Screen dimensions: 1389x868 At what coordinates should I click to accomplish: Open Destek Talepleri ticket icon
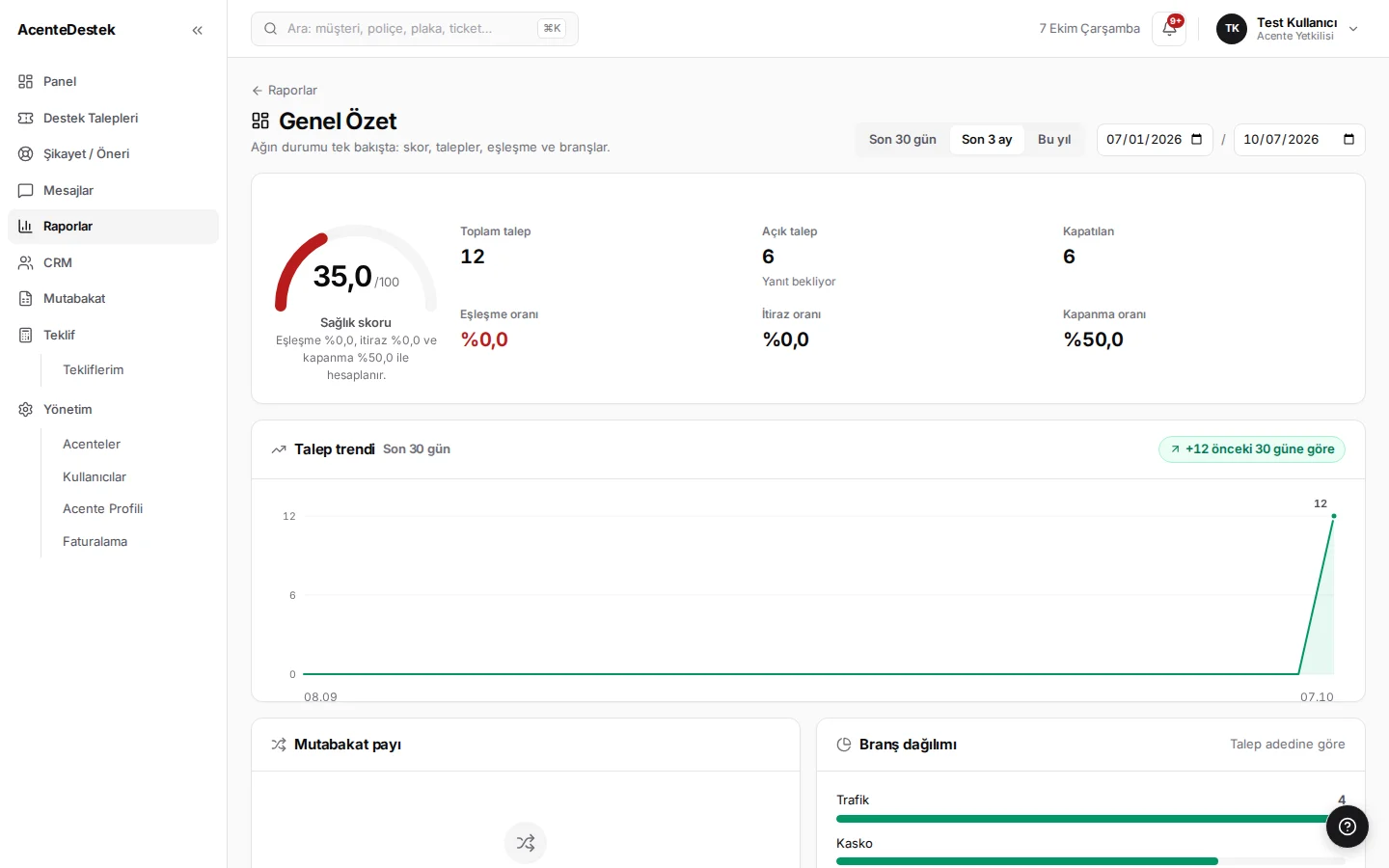[x=26, y=118]
